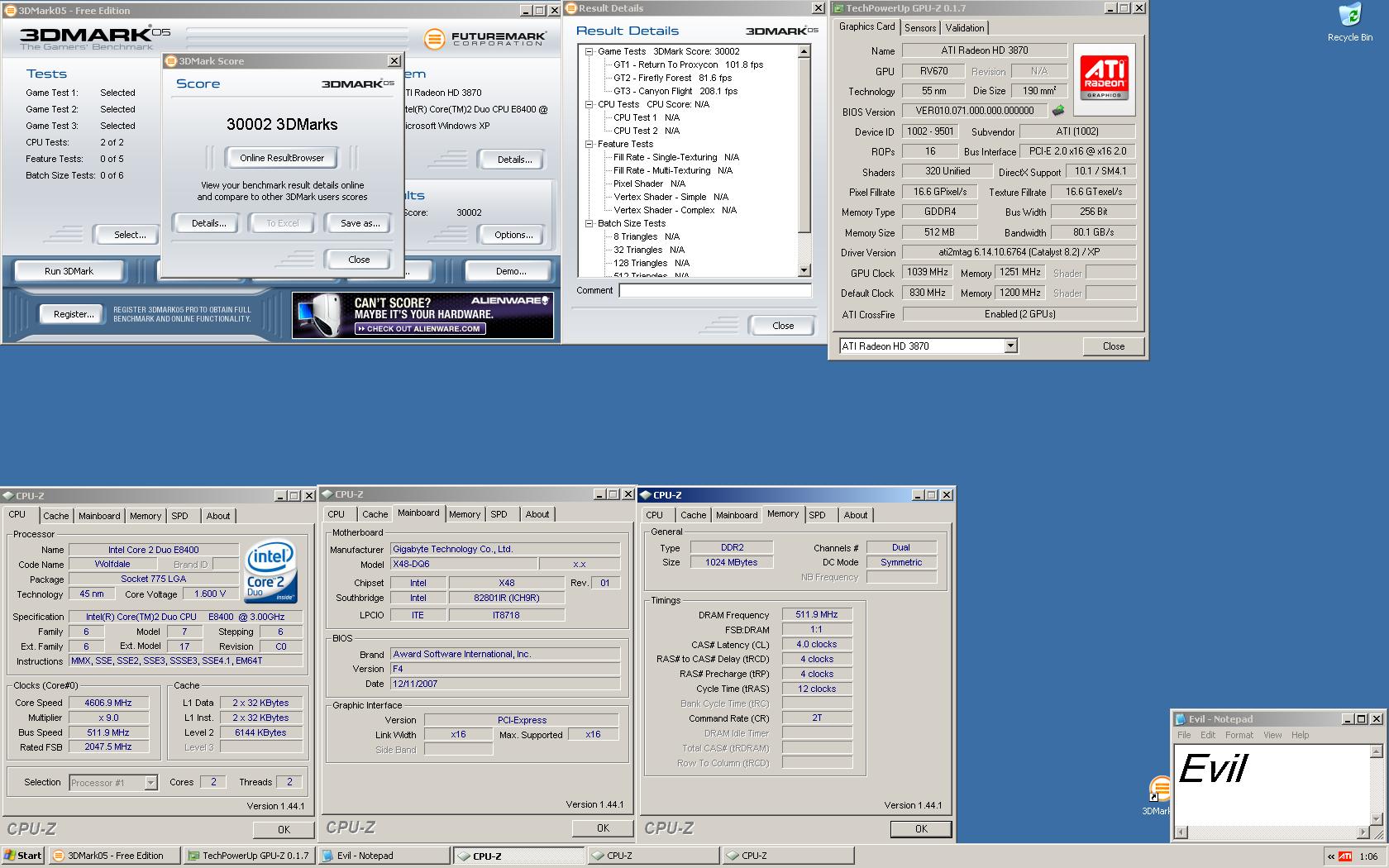Image resolution: width=1389 pixels, height=868 pixels.
Task: Click the DRAM Frequency value 511.9 MHz
Action: pyautogui.click(x=817, y=614)
